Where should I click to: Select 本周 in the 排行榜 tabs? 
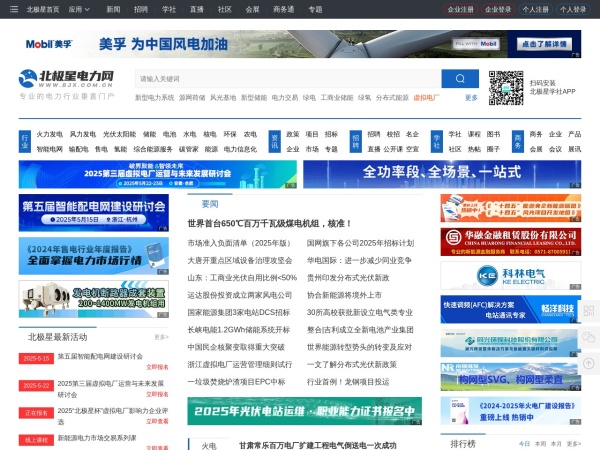[x=540, y=444]
